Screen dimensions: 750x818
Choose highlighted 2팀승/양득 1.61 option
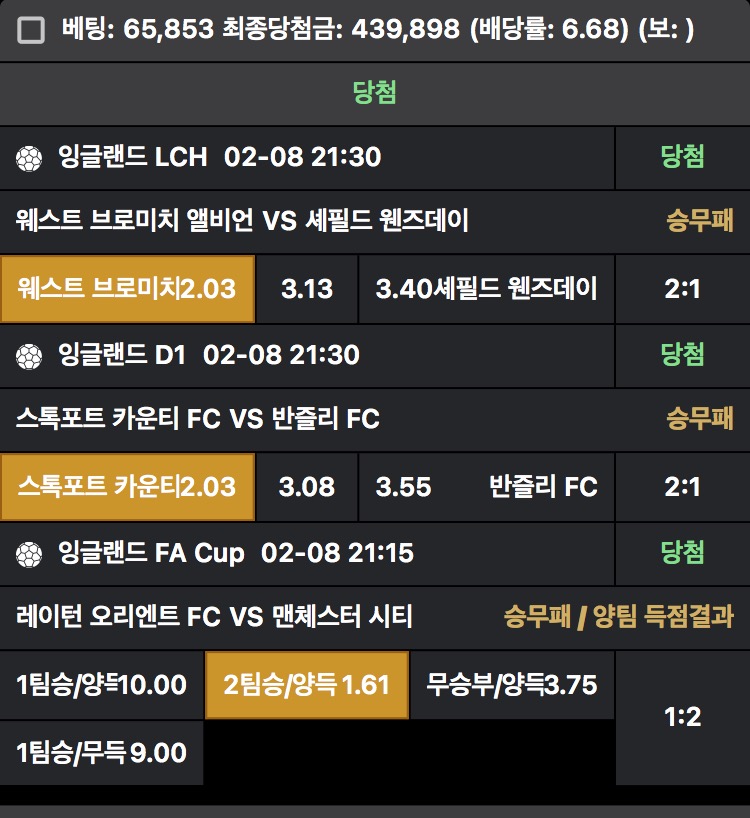[307, 685]
